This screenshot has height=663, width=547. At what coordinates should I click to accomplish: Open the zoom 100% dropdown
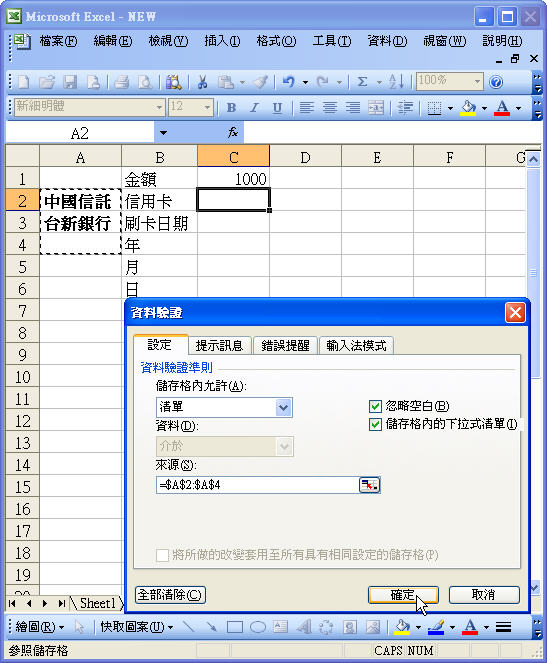(477, 81)
